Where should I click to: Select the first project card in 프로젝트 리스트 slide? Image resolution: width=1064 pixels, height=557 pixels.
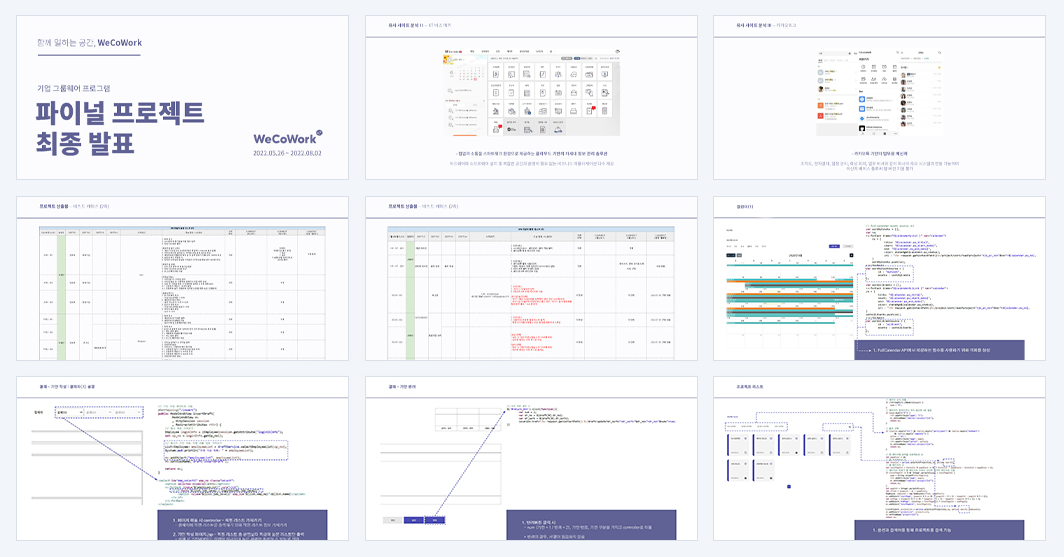pos(738,445)
